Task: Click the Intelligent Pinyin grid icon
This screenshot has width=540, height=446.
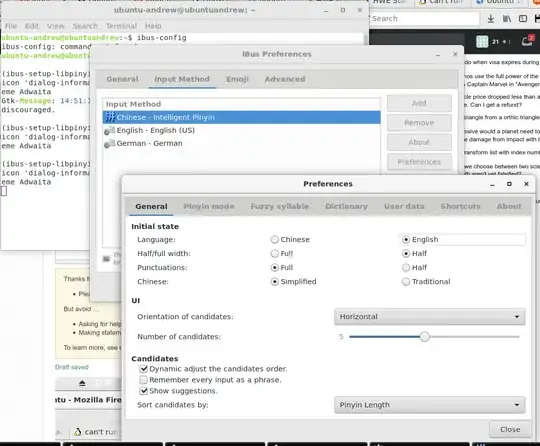Action: [110, 117]
